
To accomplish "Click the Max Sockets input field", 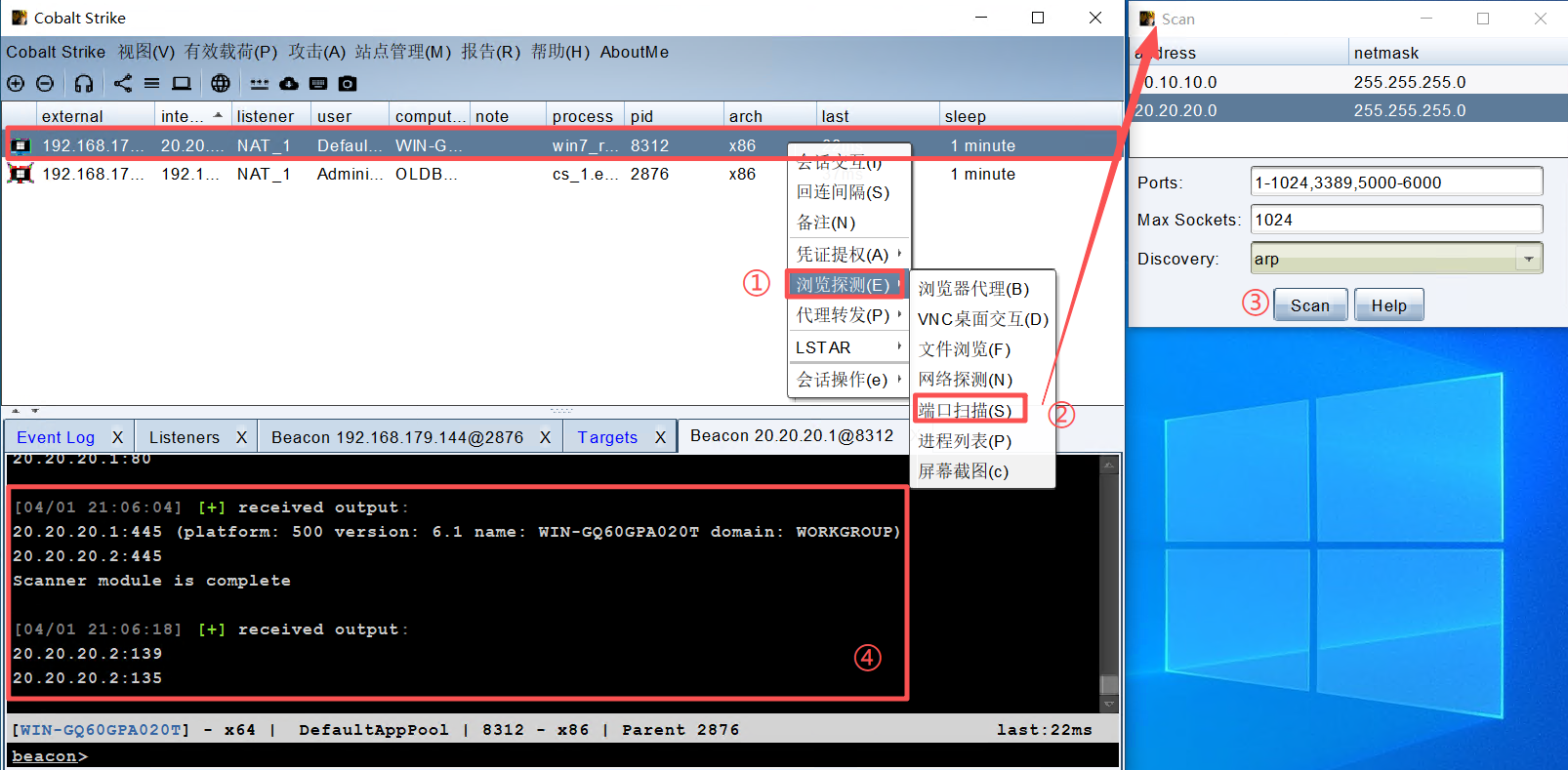I will (x=1396, y=220).
